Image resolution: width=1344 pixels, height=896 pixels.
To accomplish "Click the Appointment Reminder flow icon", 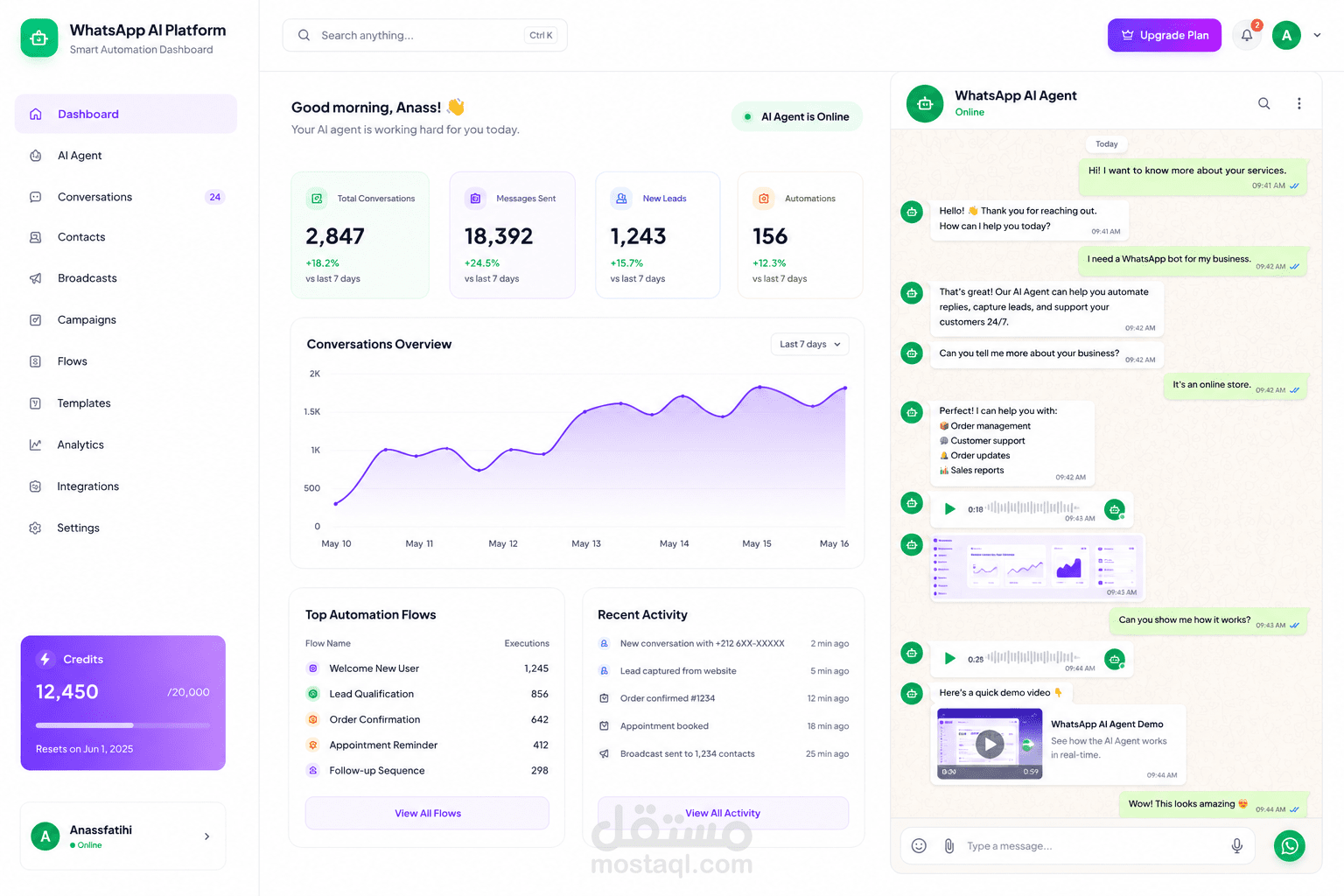I will tap(312, 745).
